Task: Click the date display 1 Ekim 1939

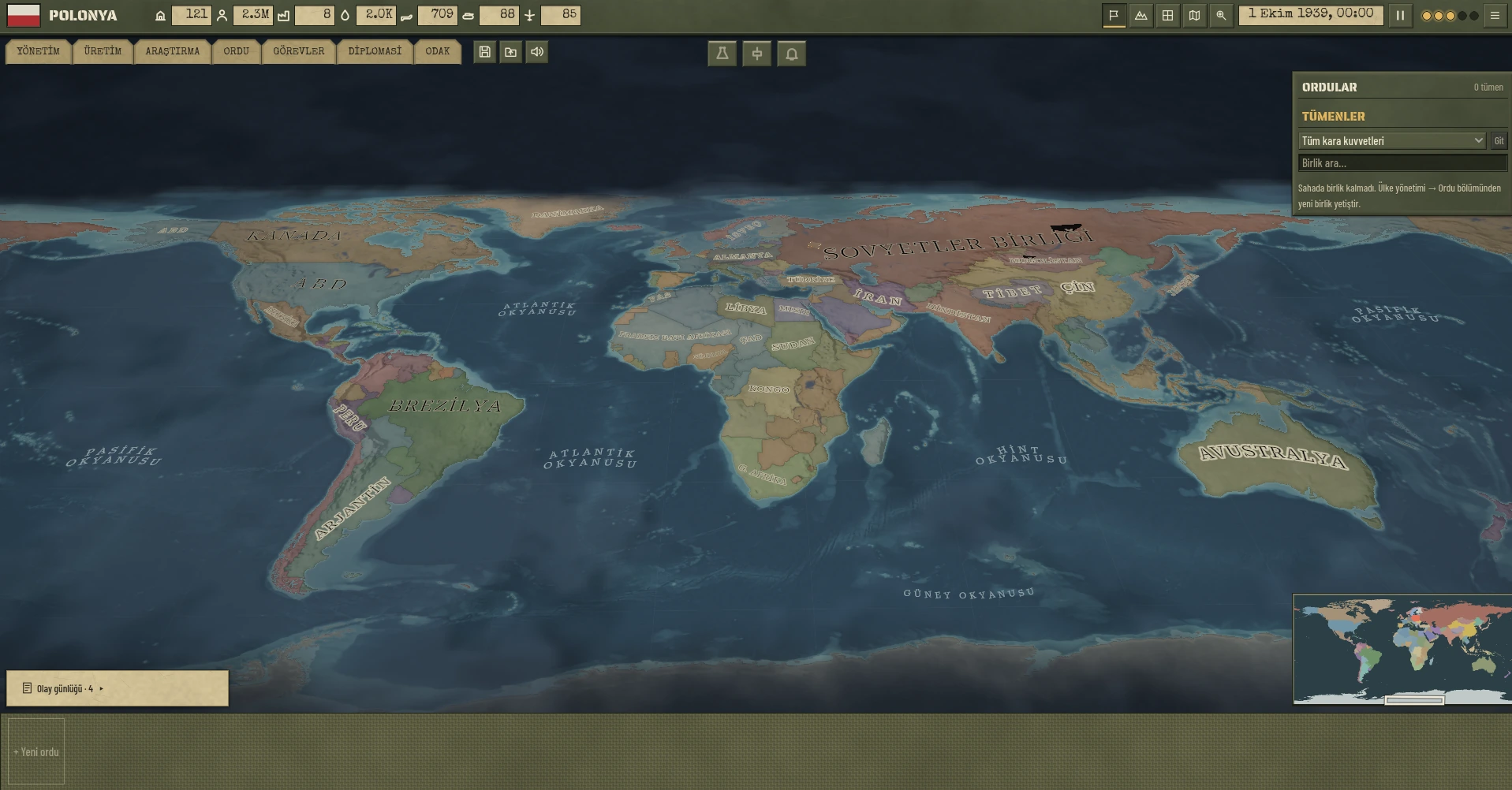Action: point(1311,15)
